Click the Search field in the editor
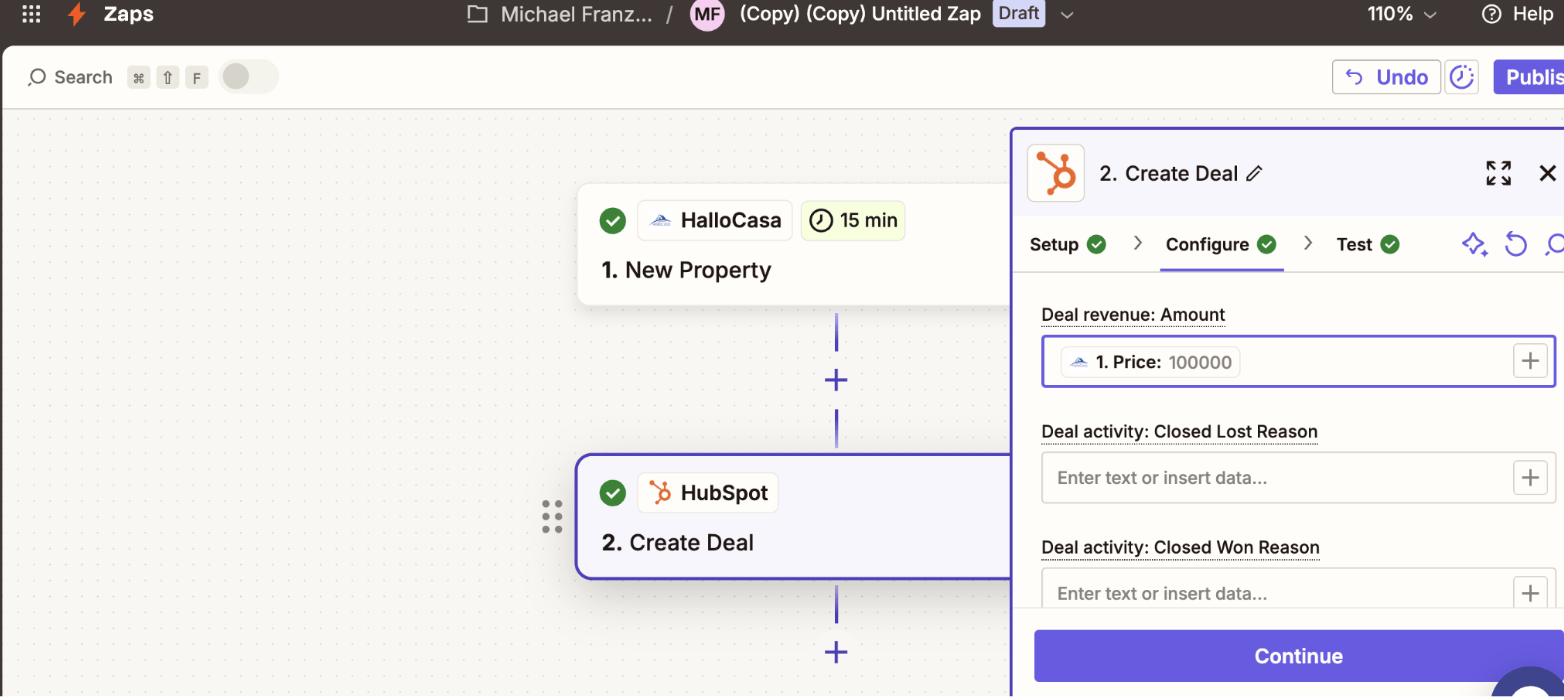This screenshot has height=700, width=1564. click(70, 77)
